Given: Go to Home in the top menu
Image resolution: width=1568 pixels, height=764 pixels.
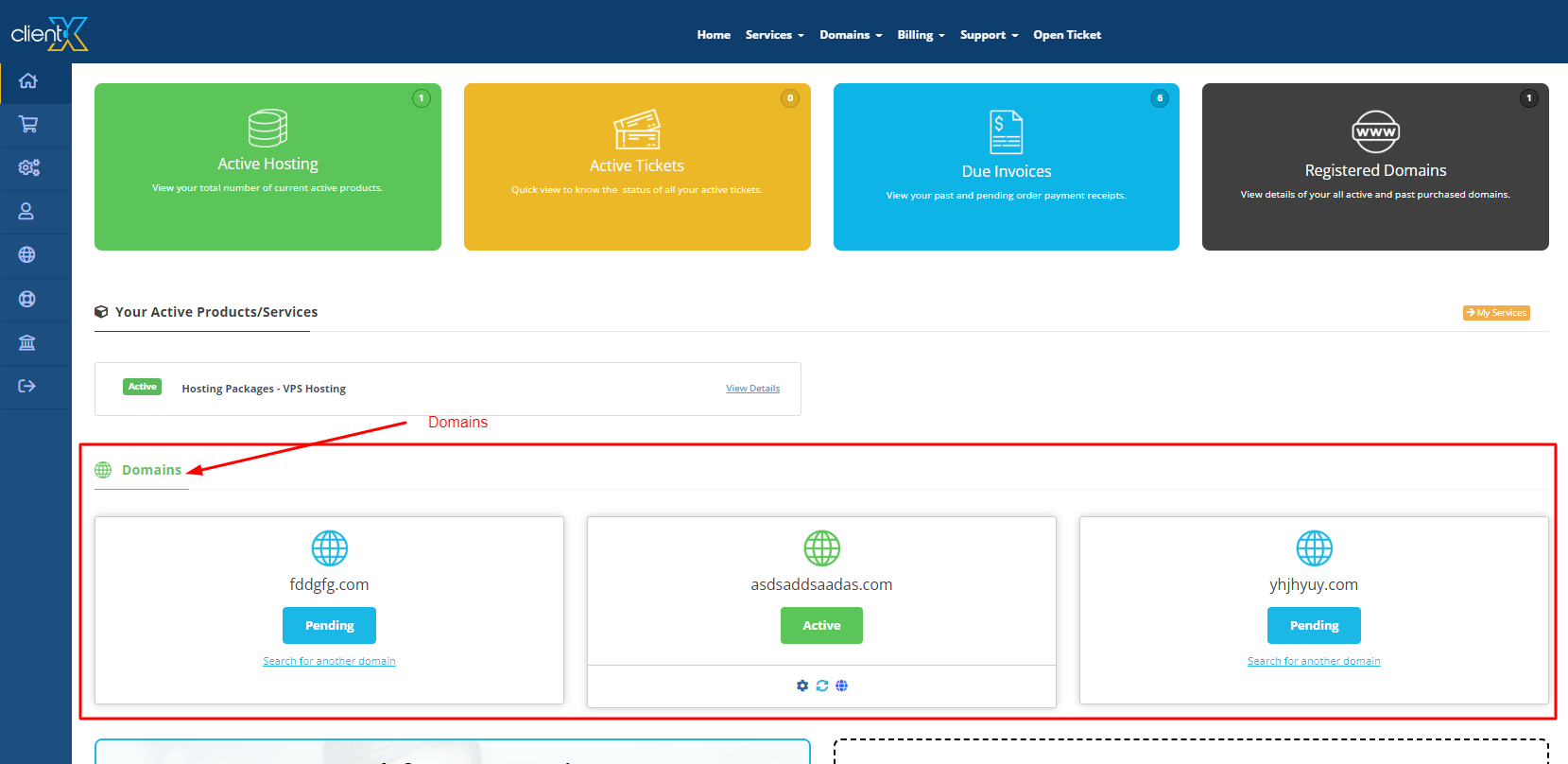Looking at the screenshot, I should 714,35.
